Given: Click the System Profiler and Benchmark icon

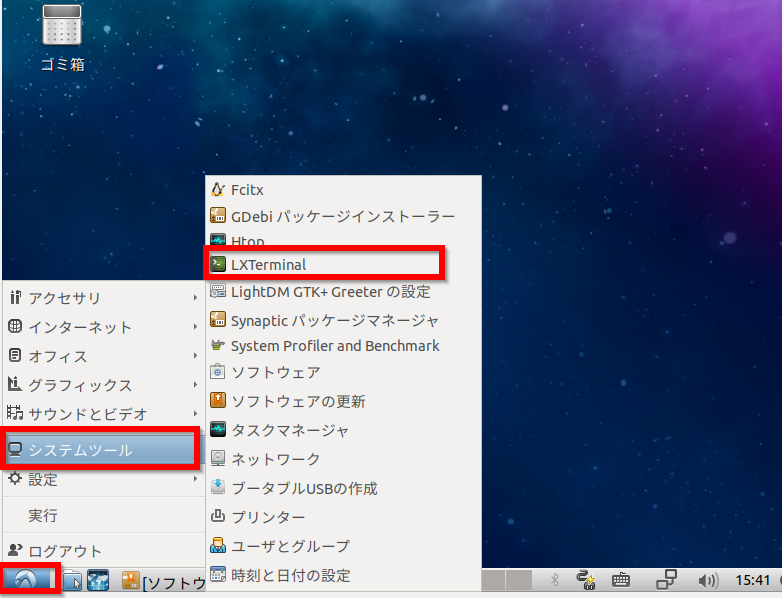Looking at the screenshot, I should tap(217, 345).
